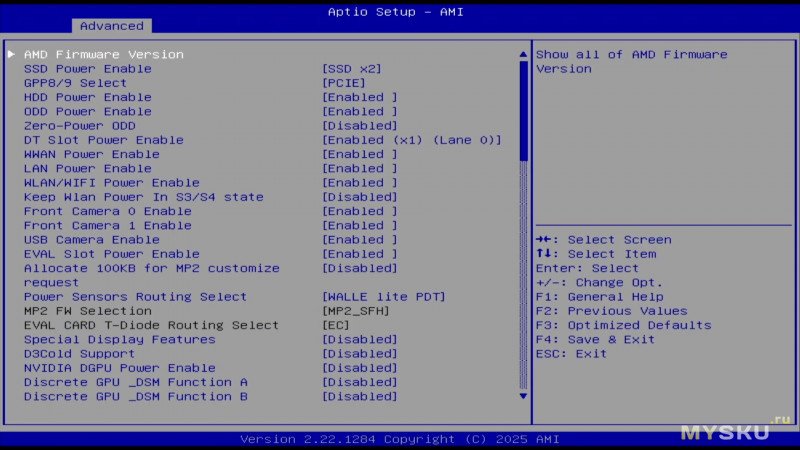The width and height of the screenshot is (800, 450).
Task: Select EVAL CARD T-Diode Routing [EC] value
Action: (x=336, y=326)
